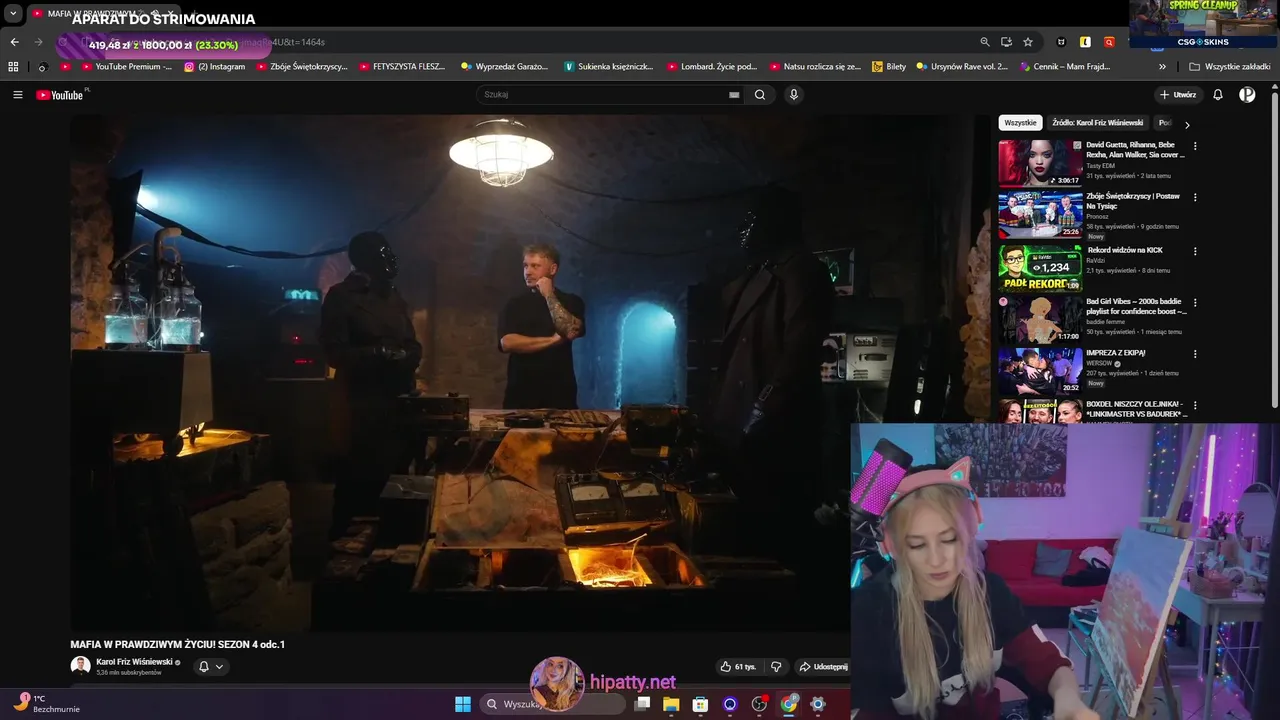
Task: Open Bad Girl Vibes playlist video
Action: [x=1040, y=319]
